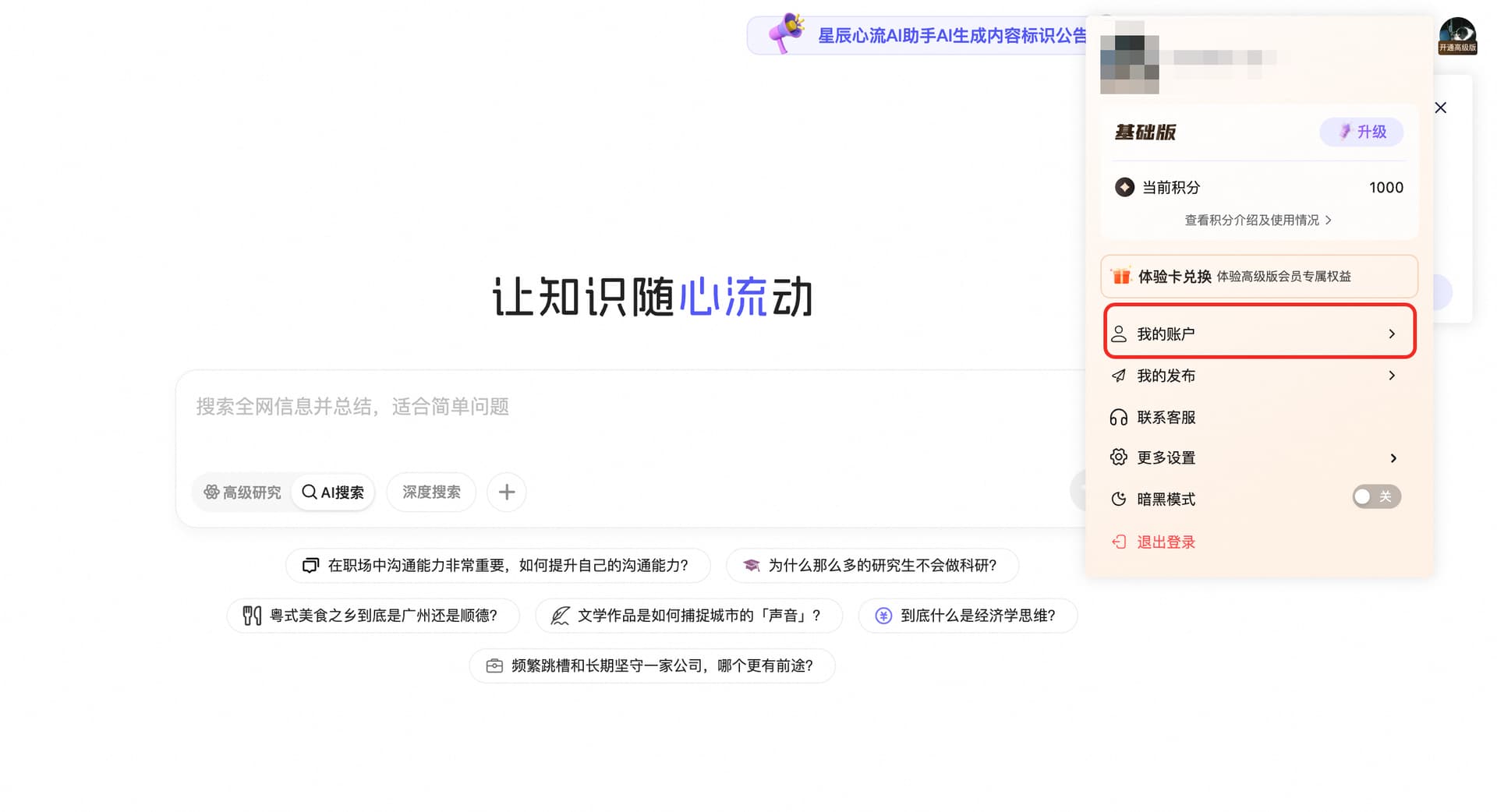This screenshot has width=1497, height=812.
Task: Open the 查看积分介绍及使用情况 link
Action: click(x=1258, y=221)
